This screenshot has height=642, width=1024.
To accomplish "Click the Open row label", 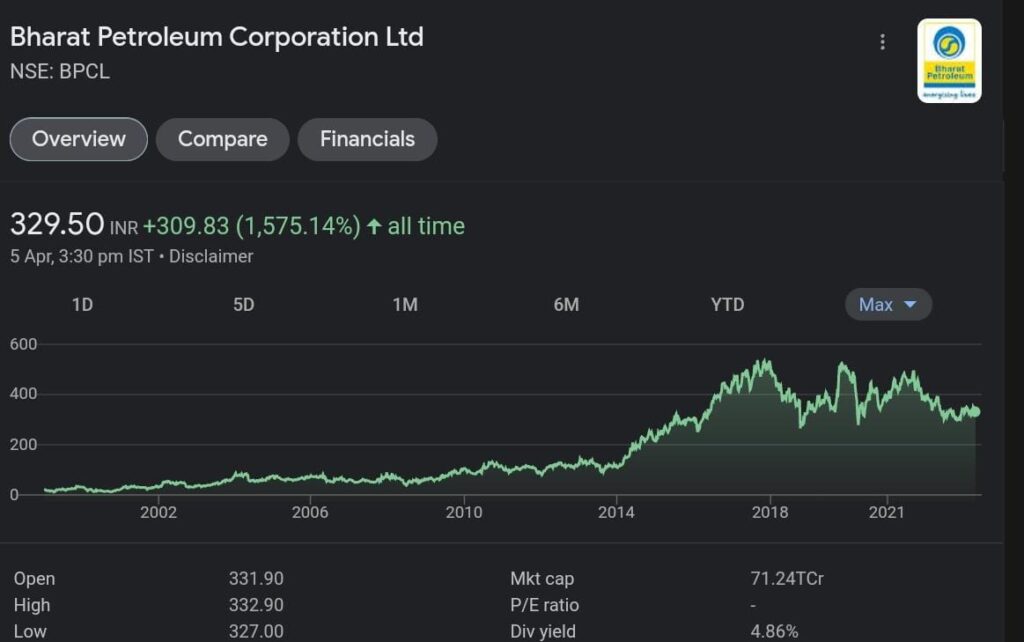I will (35, 579).
